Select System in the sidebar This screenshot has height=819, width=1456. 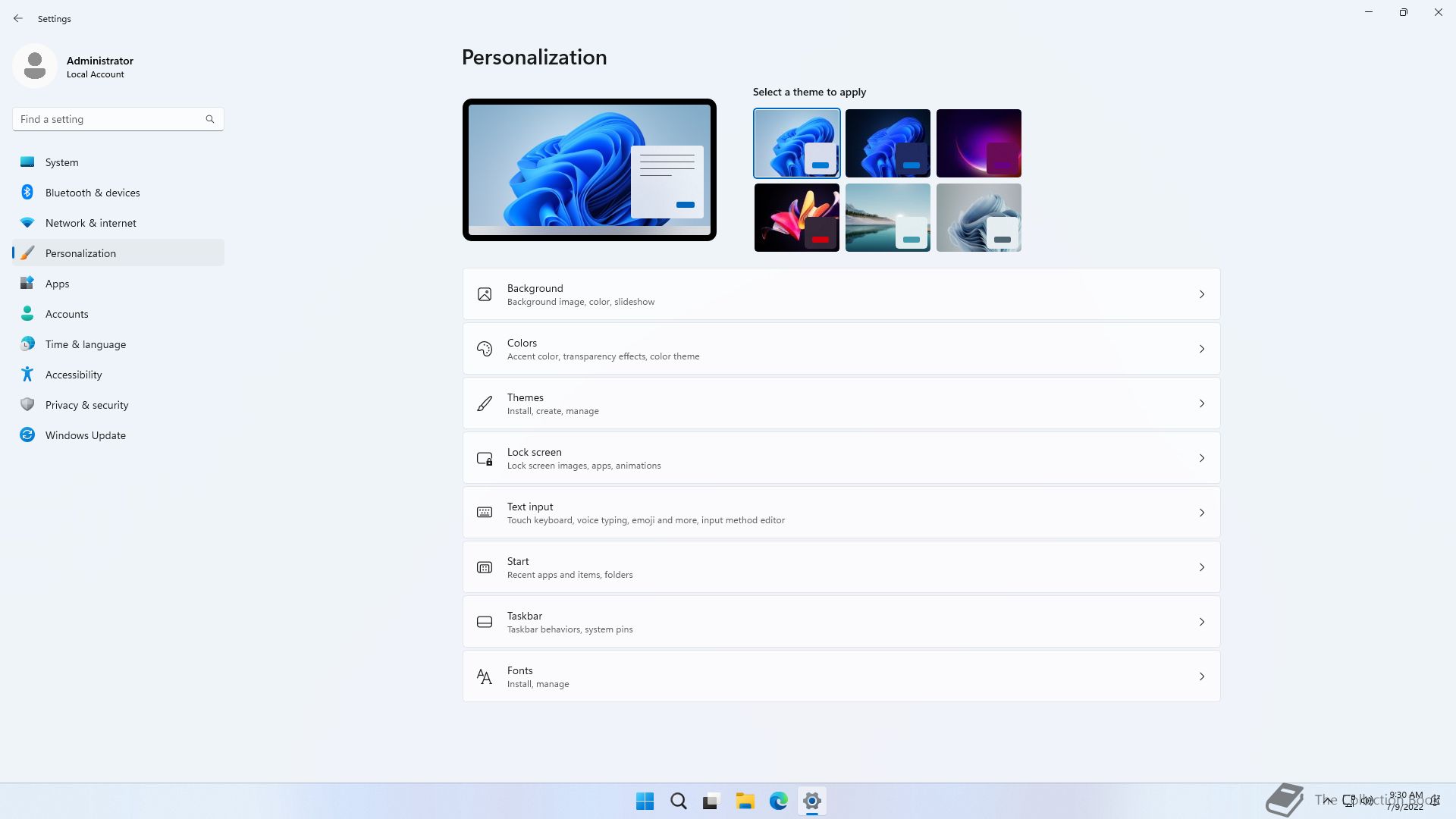coord(61,162)
